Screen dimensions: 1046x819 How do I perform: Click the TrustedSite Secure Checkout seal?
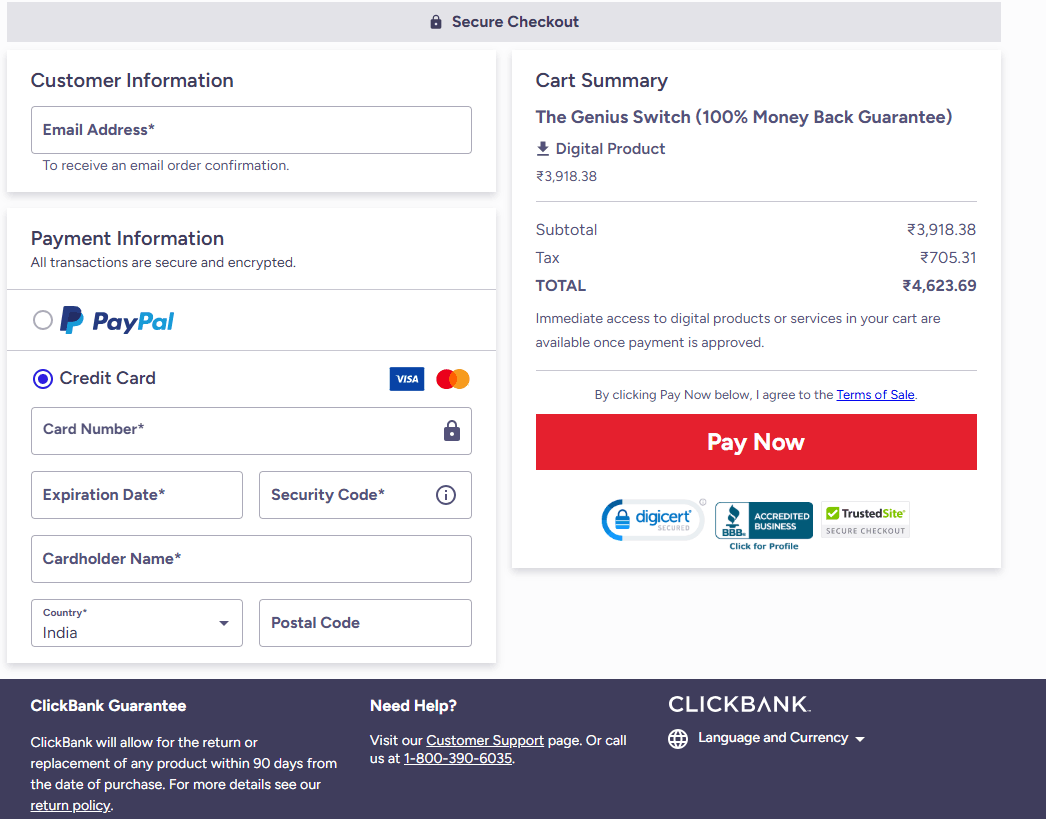(x=864, y=519)
